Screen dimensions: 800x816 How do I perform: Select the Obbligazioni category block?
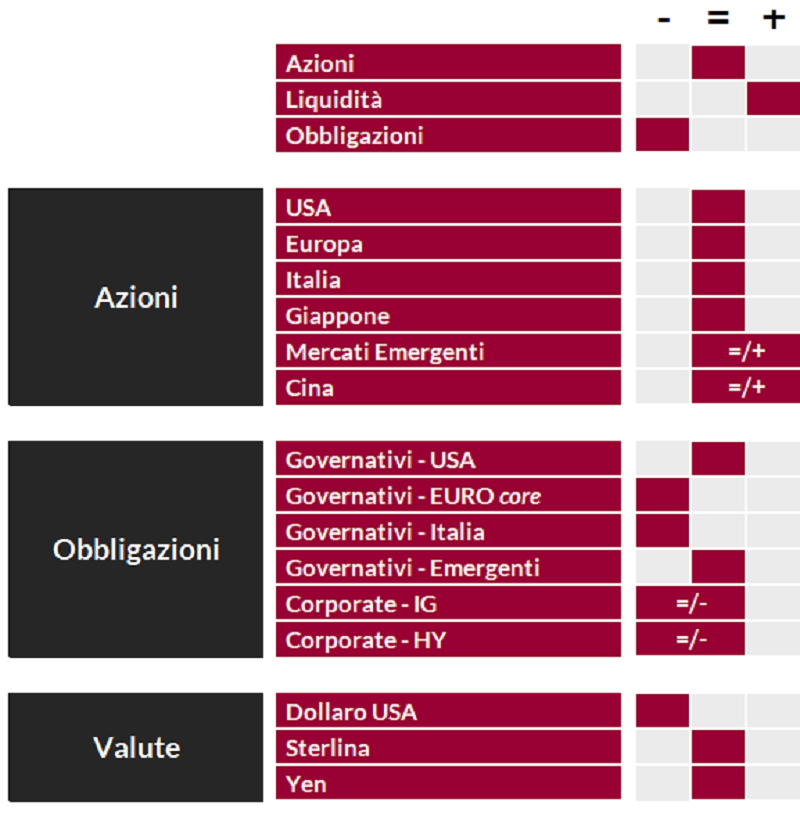(x=135, y=549)
